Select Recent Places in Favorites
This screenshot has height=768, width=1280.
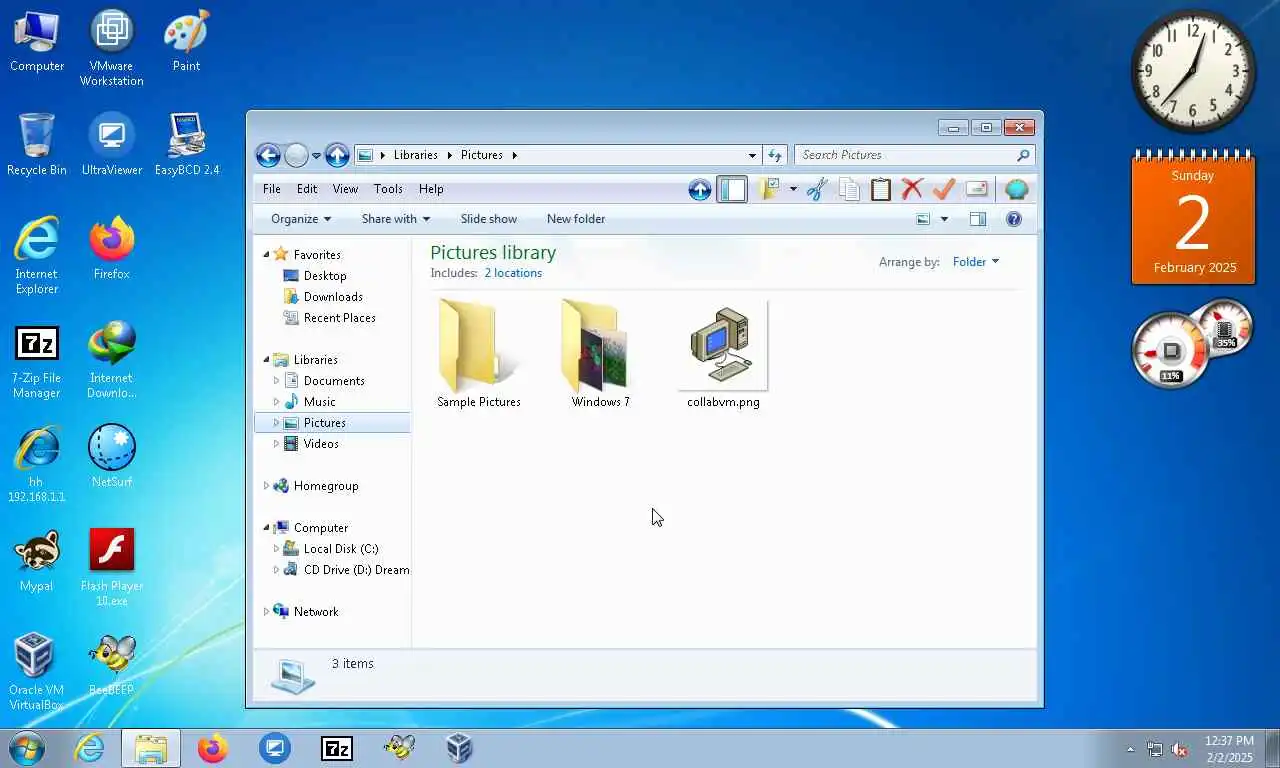340,318
